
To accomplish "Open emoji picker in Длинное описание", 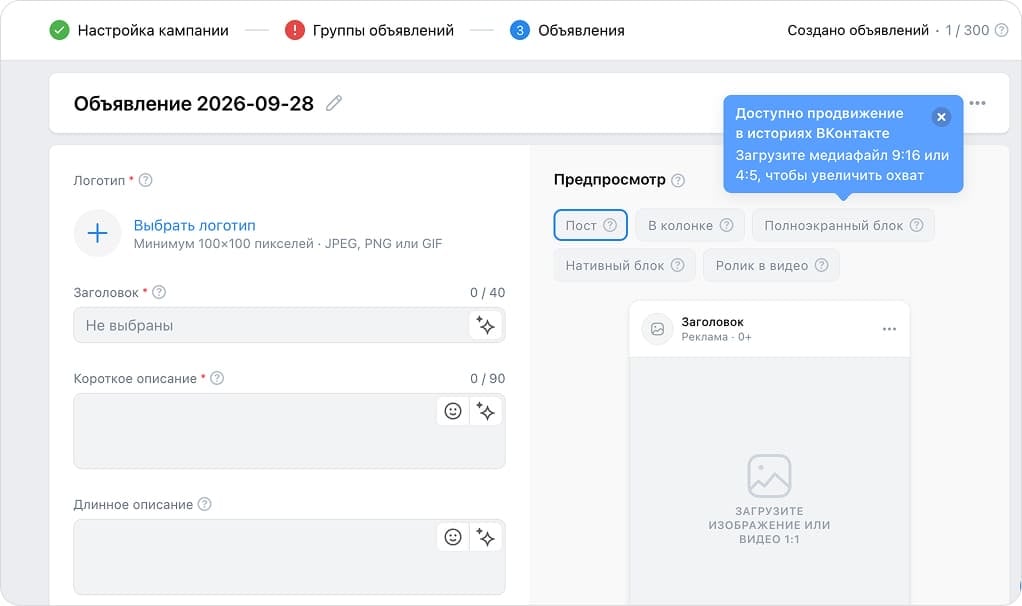I will coord(452,537).
